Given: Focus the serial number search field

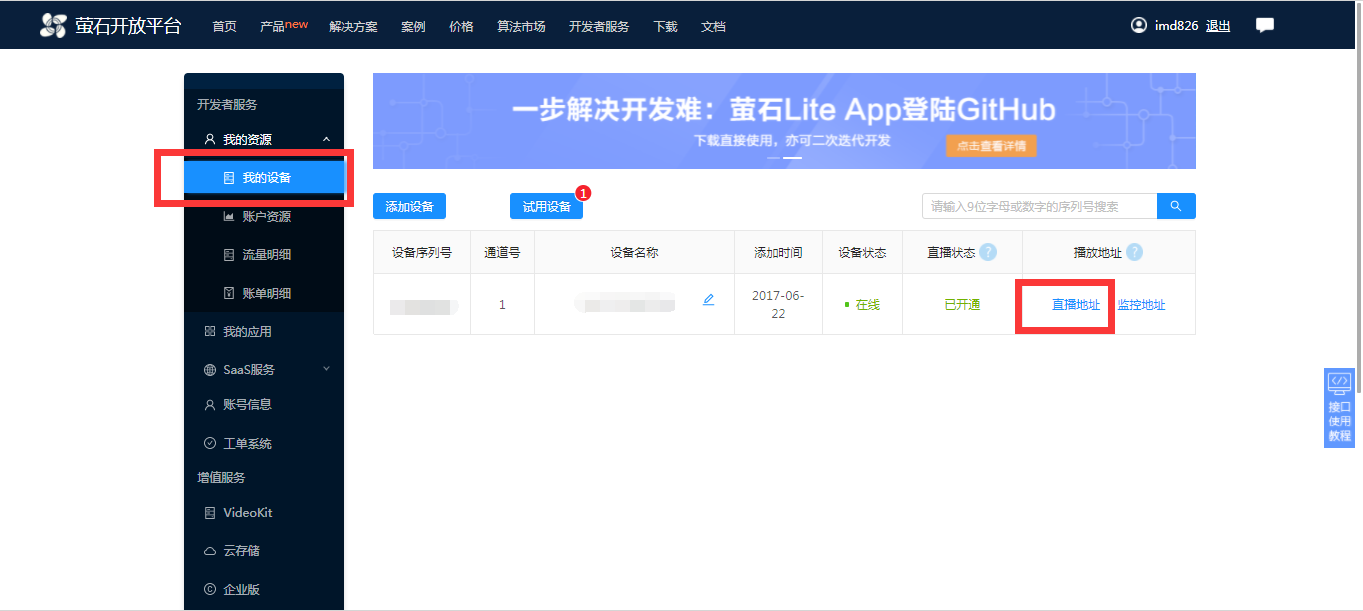Looking at the screenshot, I should click(1039, 206).
